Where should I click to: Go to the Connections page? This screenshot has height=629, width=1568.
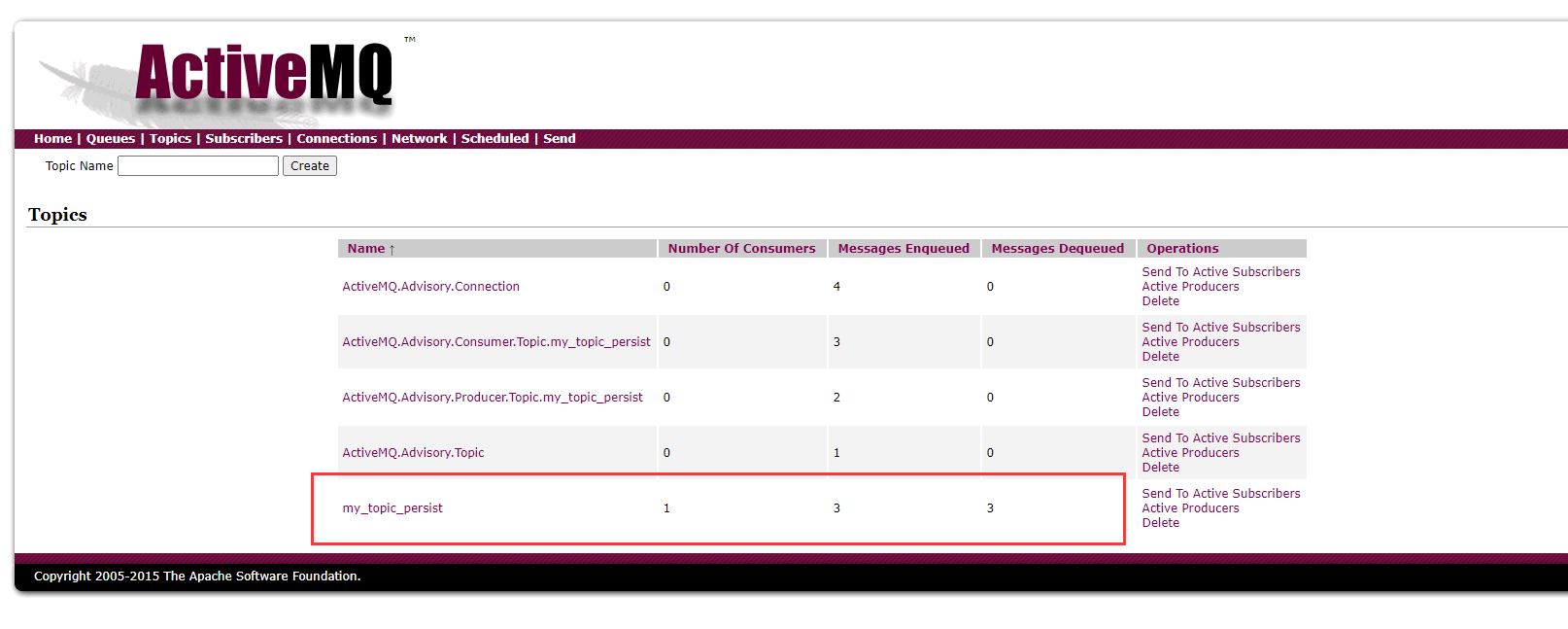336,139
